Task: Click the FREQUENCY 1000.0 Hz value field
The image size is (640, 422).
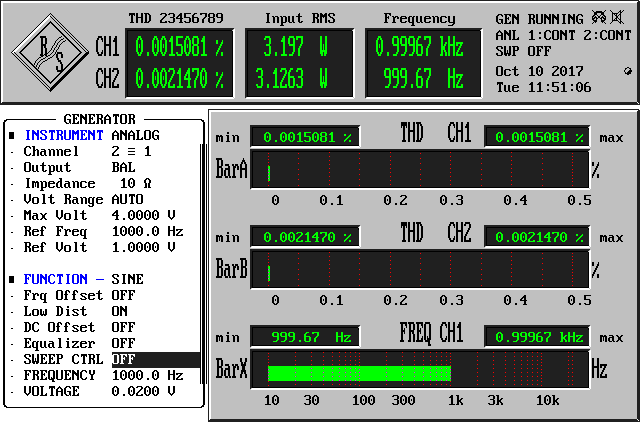Action: [147, 375]
